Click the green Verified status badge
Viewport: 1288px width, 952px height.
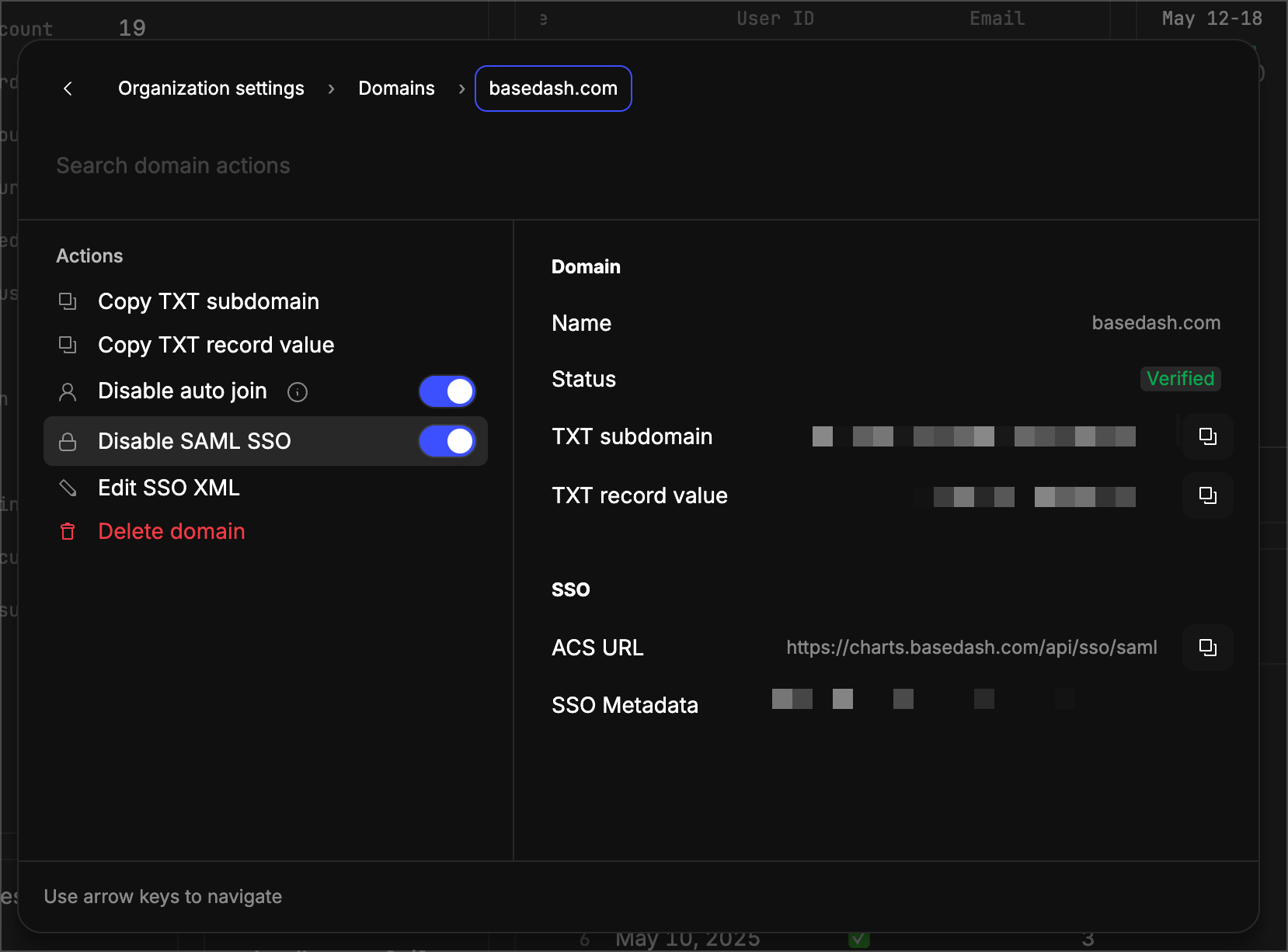(x=1181, y=379)
